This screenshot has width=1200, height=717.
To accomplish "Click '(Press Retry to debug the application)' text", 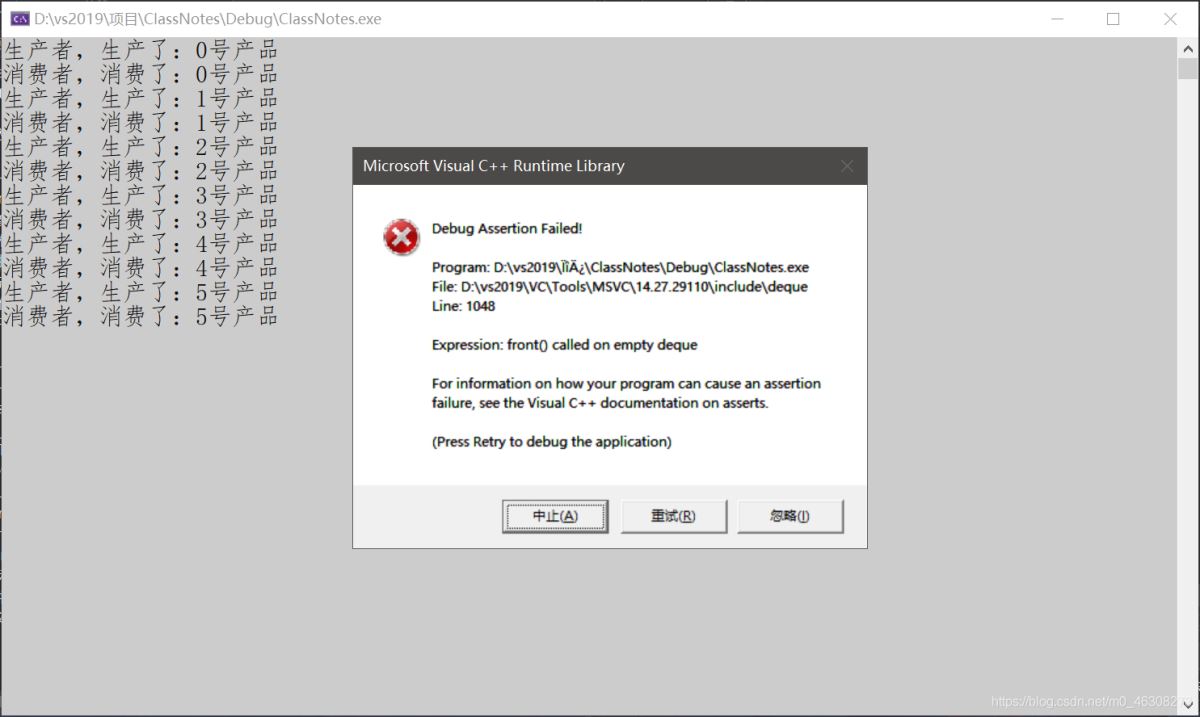I will tap(551, 442).
